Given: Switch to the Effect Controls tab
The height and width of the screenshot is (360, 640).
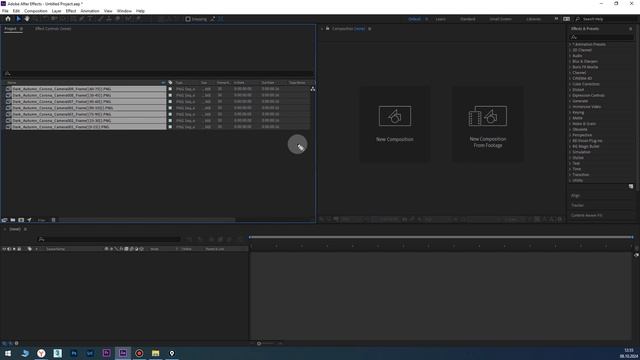Looking at the screenshot, I should [53, 29].
